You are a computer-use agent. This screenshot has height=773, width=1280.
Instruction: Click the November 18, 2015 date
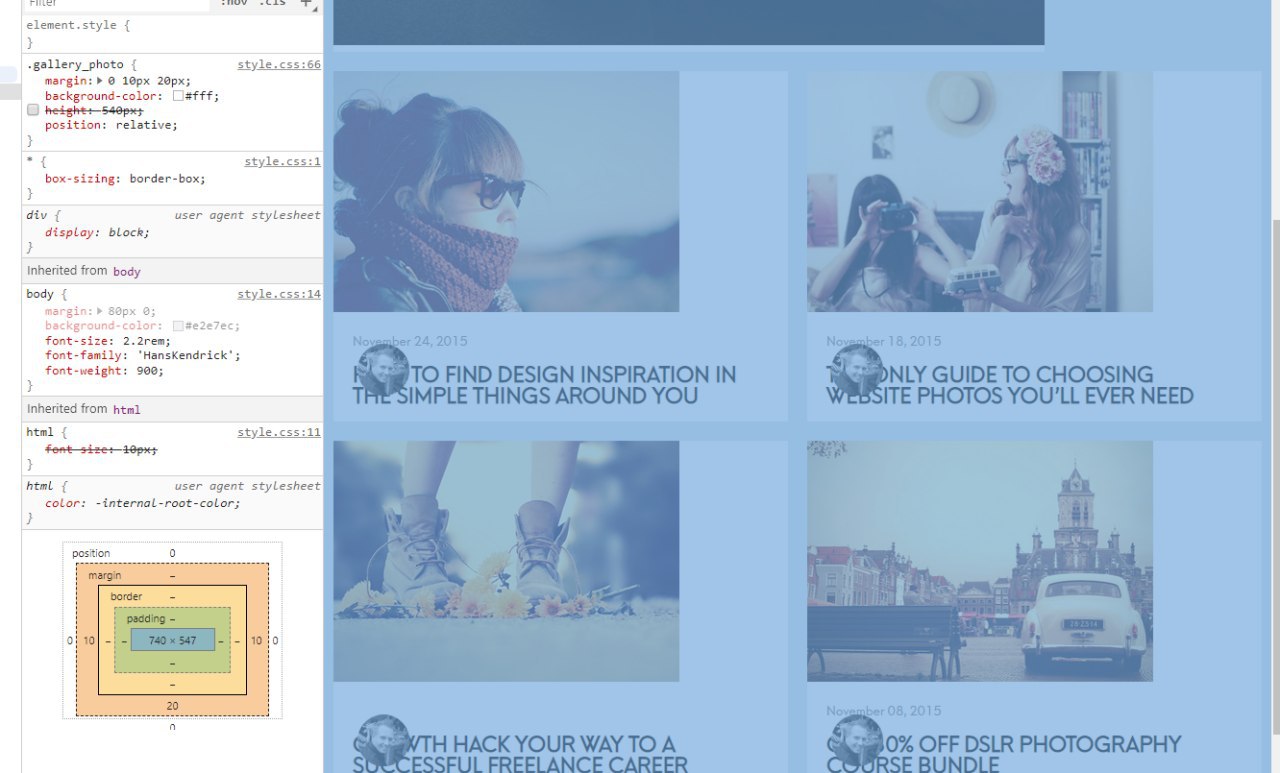click(x=884, y=341)
